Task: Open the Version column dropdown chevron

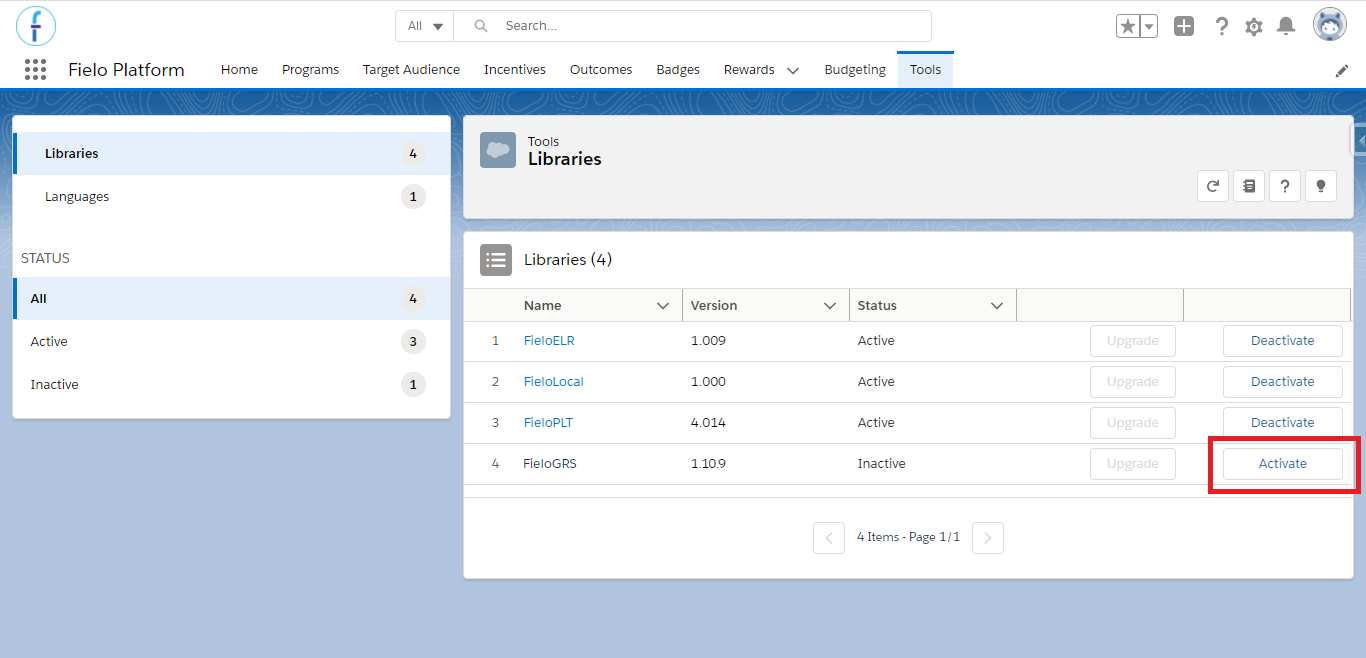Action: [x=829, y=306]
